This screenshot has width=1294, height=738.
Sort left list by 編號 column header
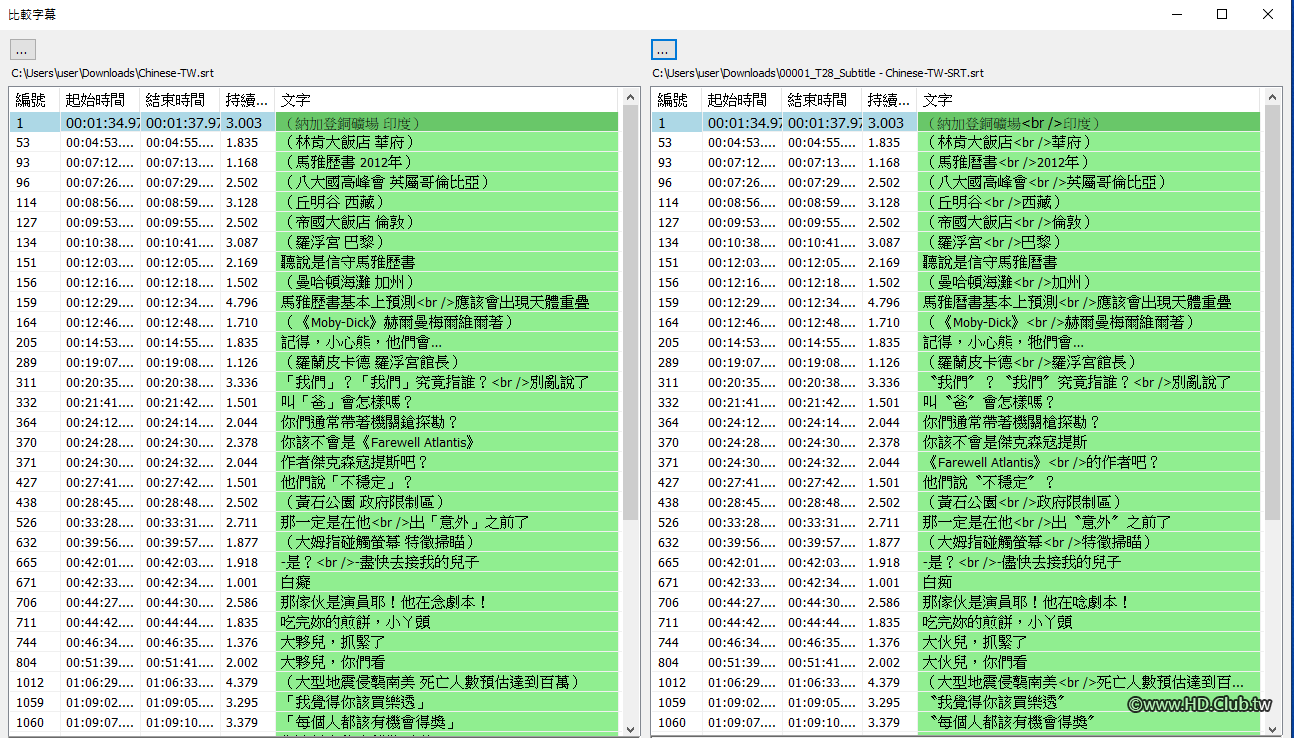tap(32, 99)
